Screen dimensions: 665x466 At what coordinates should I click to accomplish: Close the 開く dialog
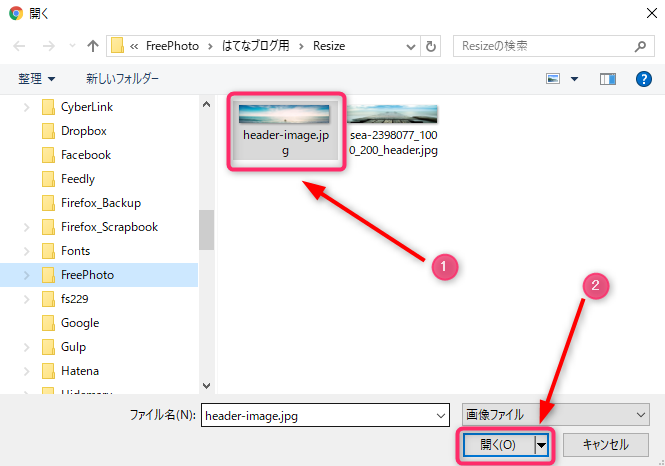(x=651, y=13)
